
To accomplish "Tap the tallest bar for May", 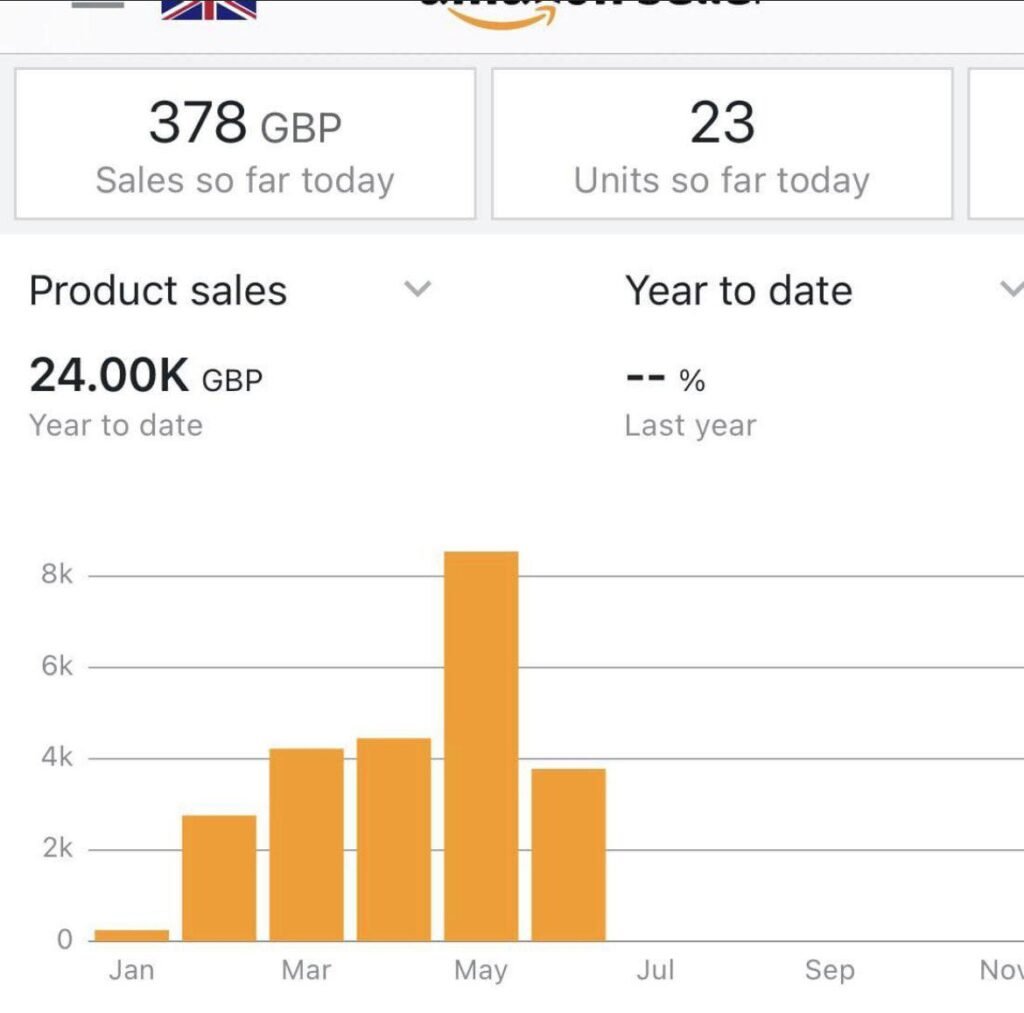I will (481, 745).
